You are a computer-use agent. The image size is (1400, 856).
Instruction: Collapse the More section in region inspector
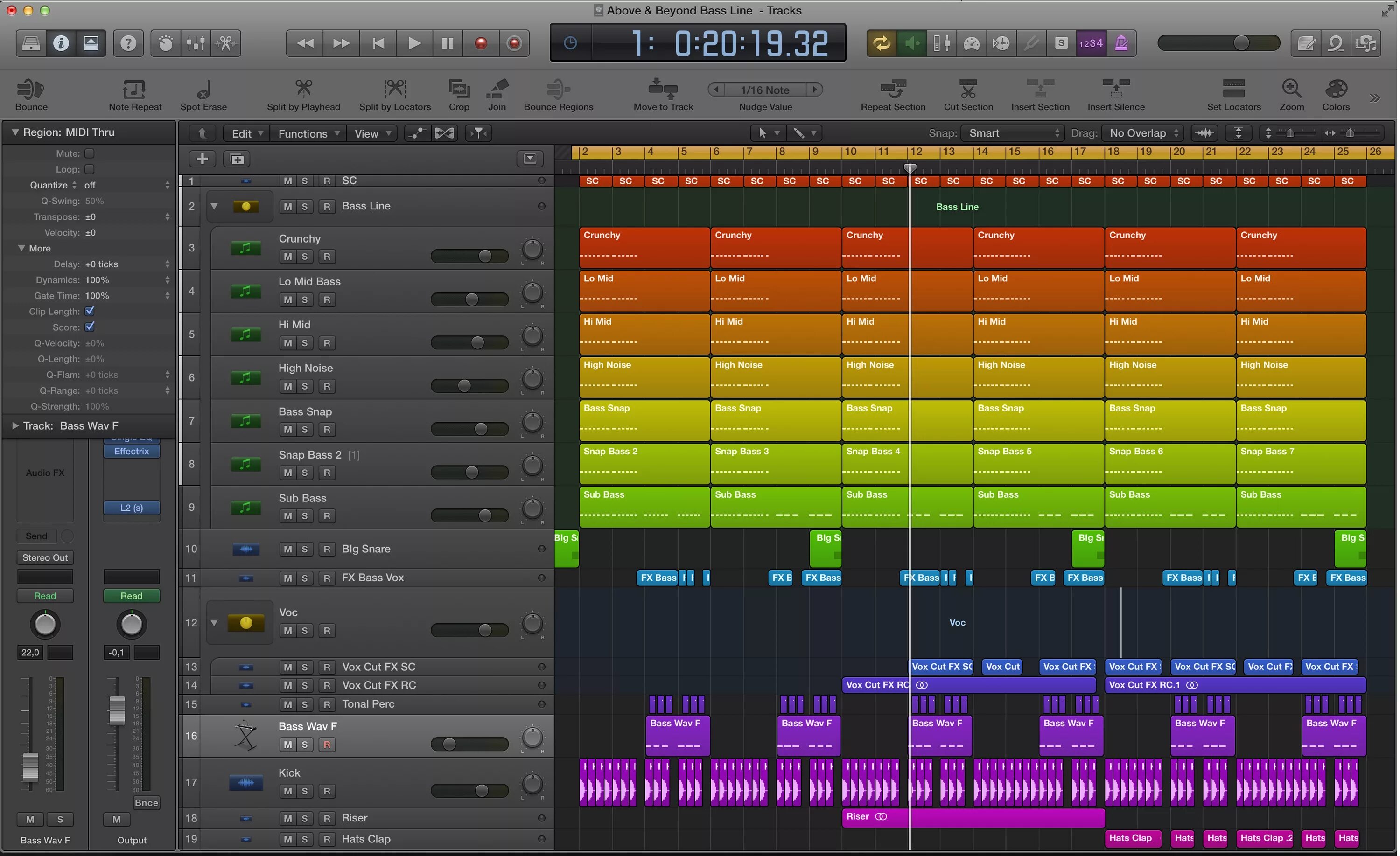coord(21,248)
